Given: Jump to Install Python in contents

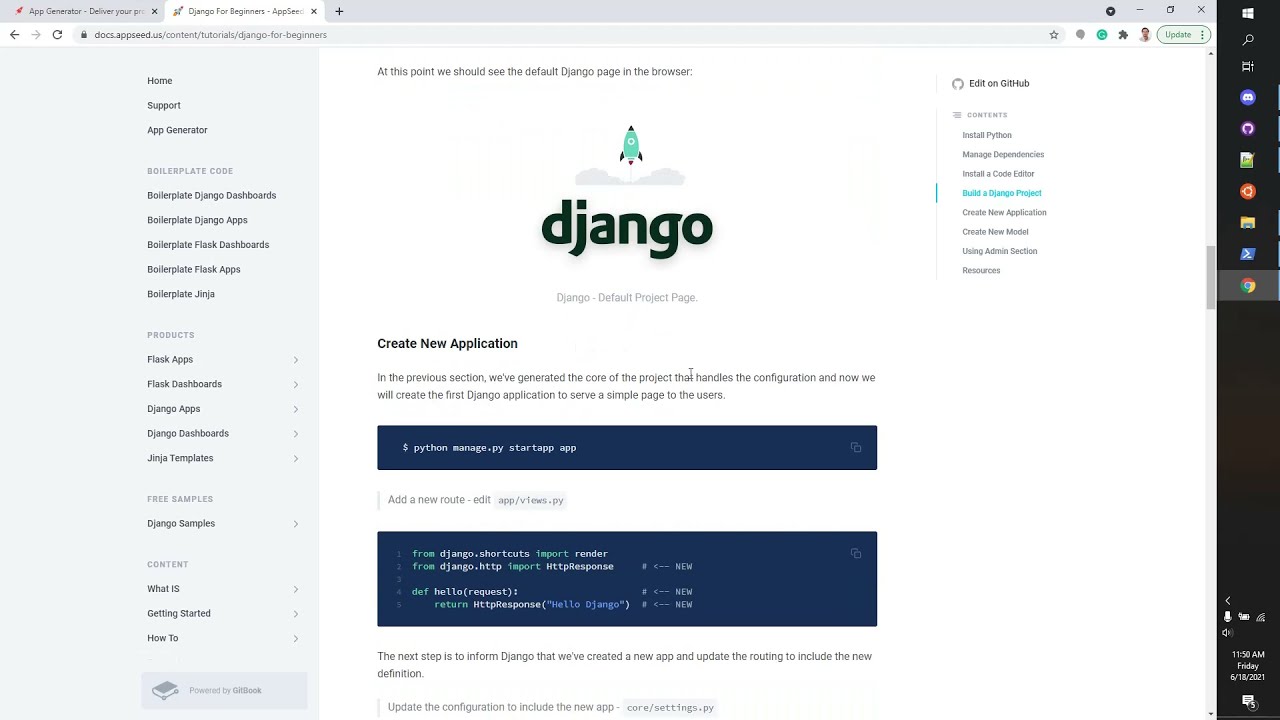Looking at the screenshot, I should tap(987, 135).
